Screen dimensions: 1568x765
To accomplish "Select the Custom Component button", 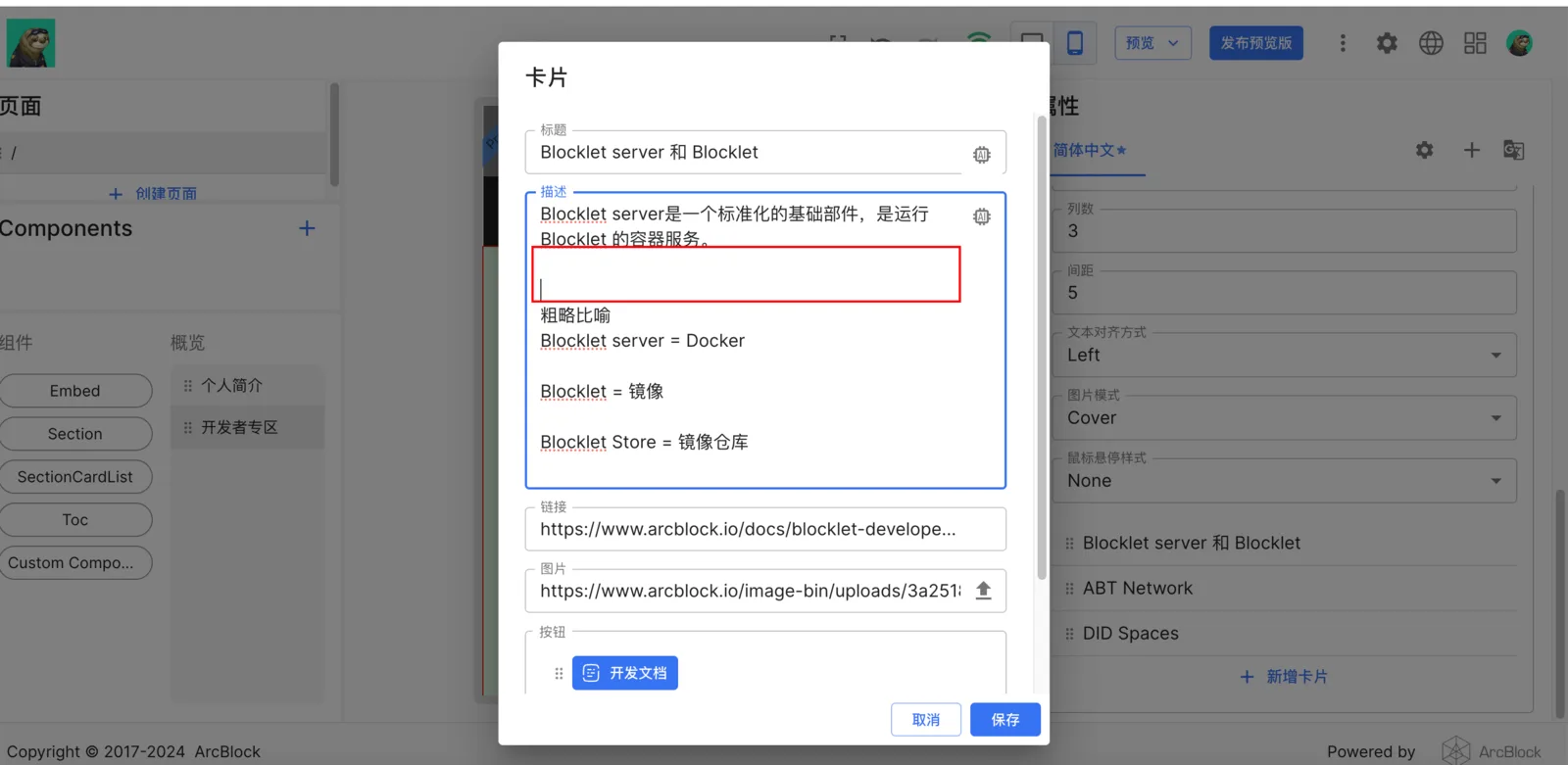I will [75, 563].
